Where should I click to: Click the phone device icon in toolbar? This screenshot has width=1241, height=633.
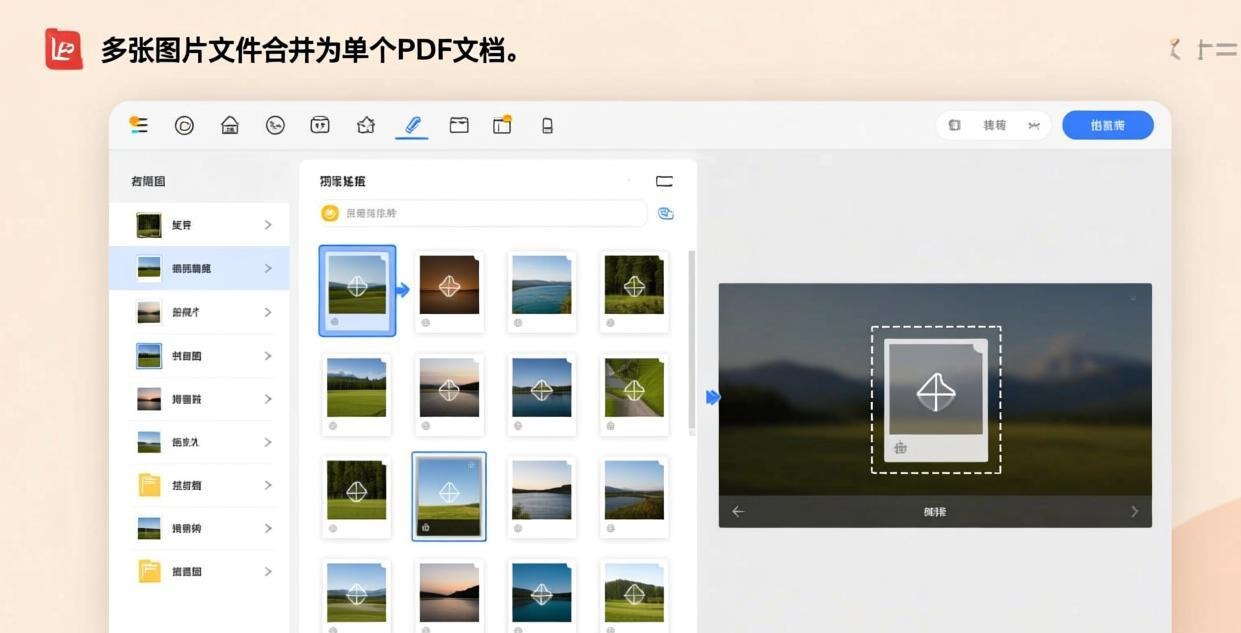point(547,125)
